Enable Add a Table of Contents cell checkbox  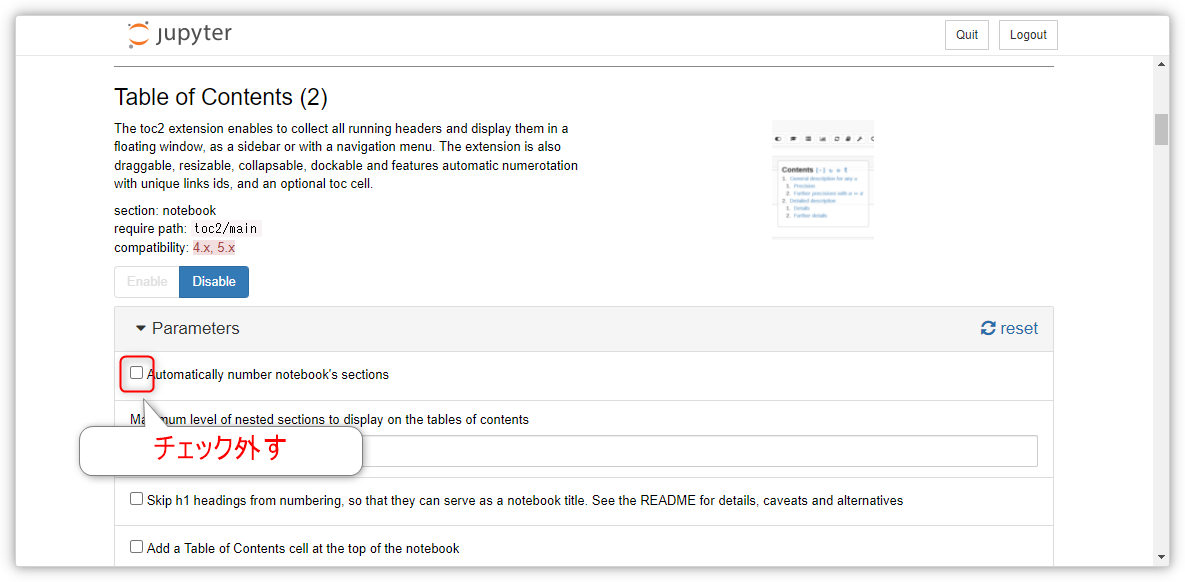click(x=136, y=546)
